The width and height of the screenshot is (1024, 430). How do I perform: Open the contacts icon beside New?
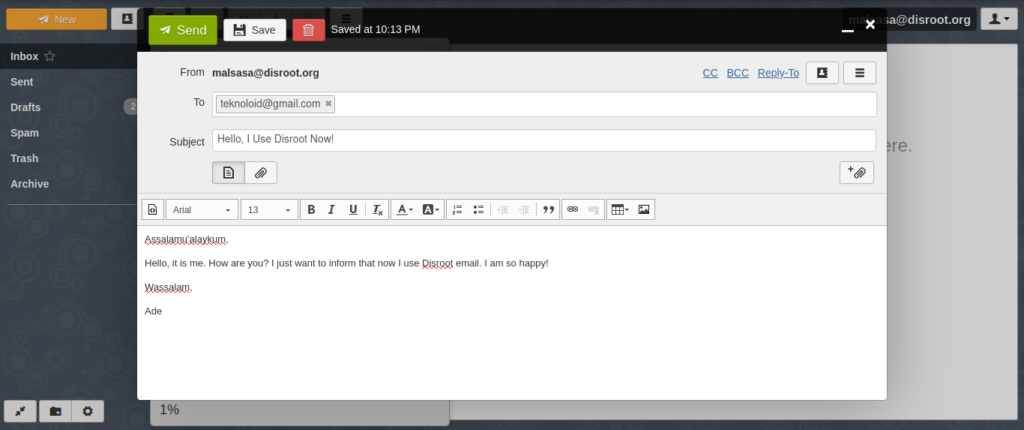(x=125, y=19)
